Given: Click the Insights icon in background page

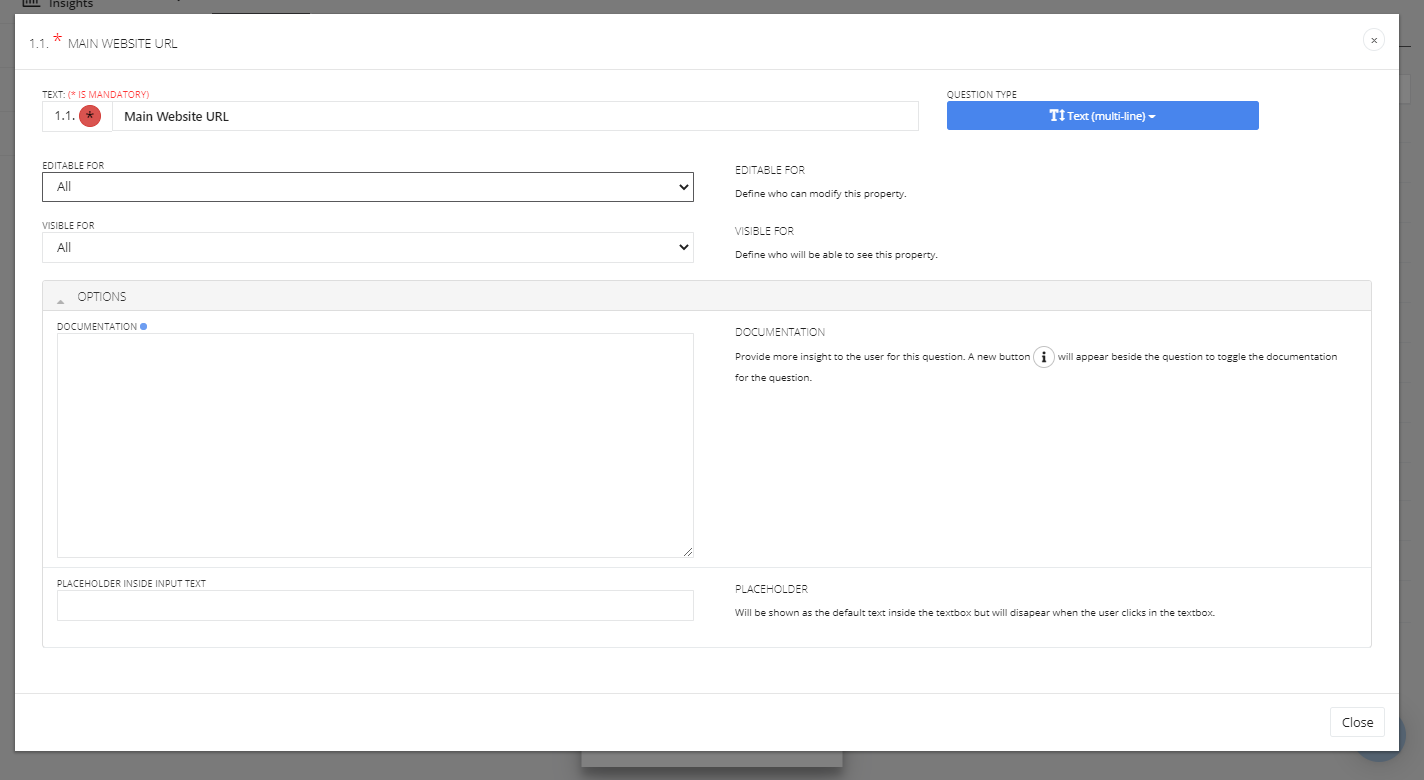Looking at the screenshot, I should [30, 4].
